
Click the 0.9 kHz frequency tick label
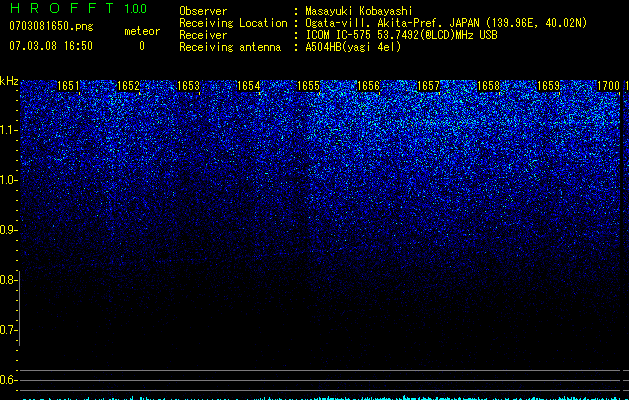pyautogui.click(x=8, y=230)
